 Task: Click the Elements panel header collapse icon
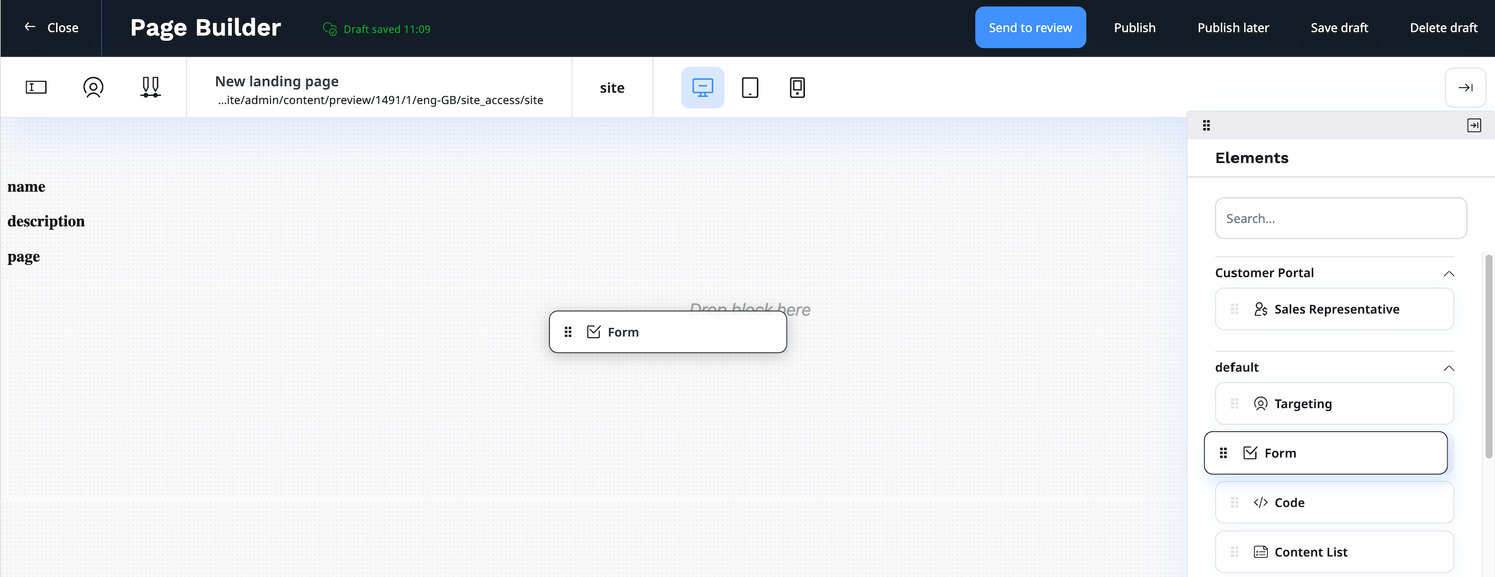tap(1473, 126)
